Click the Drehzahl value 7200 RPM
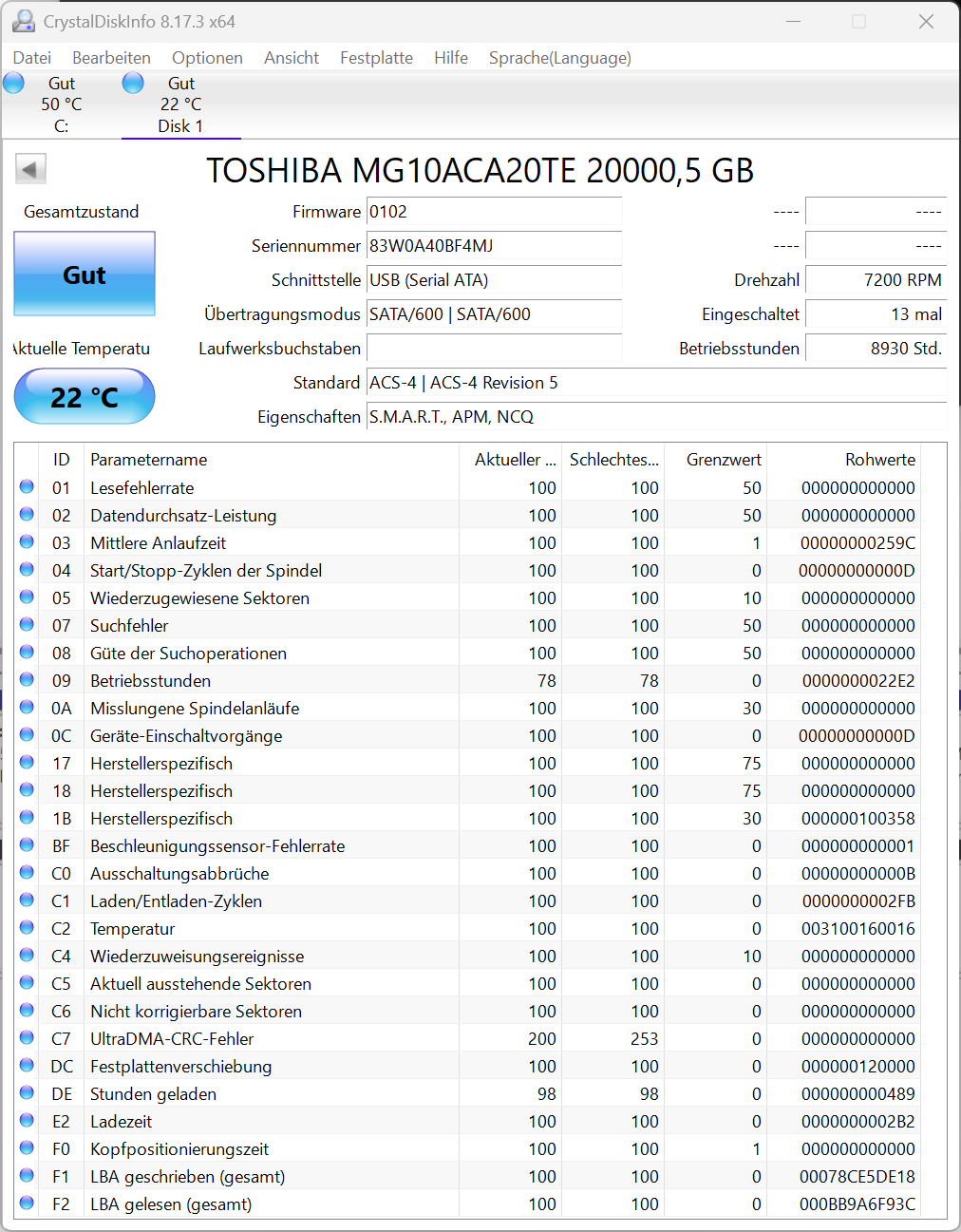 pyautogui.click(x=876, y=279)
